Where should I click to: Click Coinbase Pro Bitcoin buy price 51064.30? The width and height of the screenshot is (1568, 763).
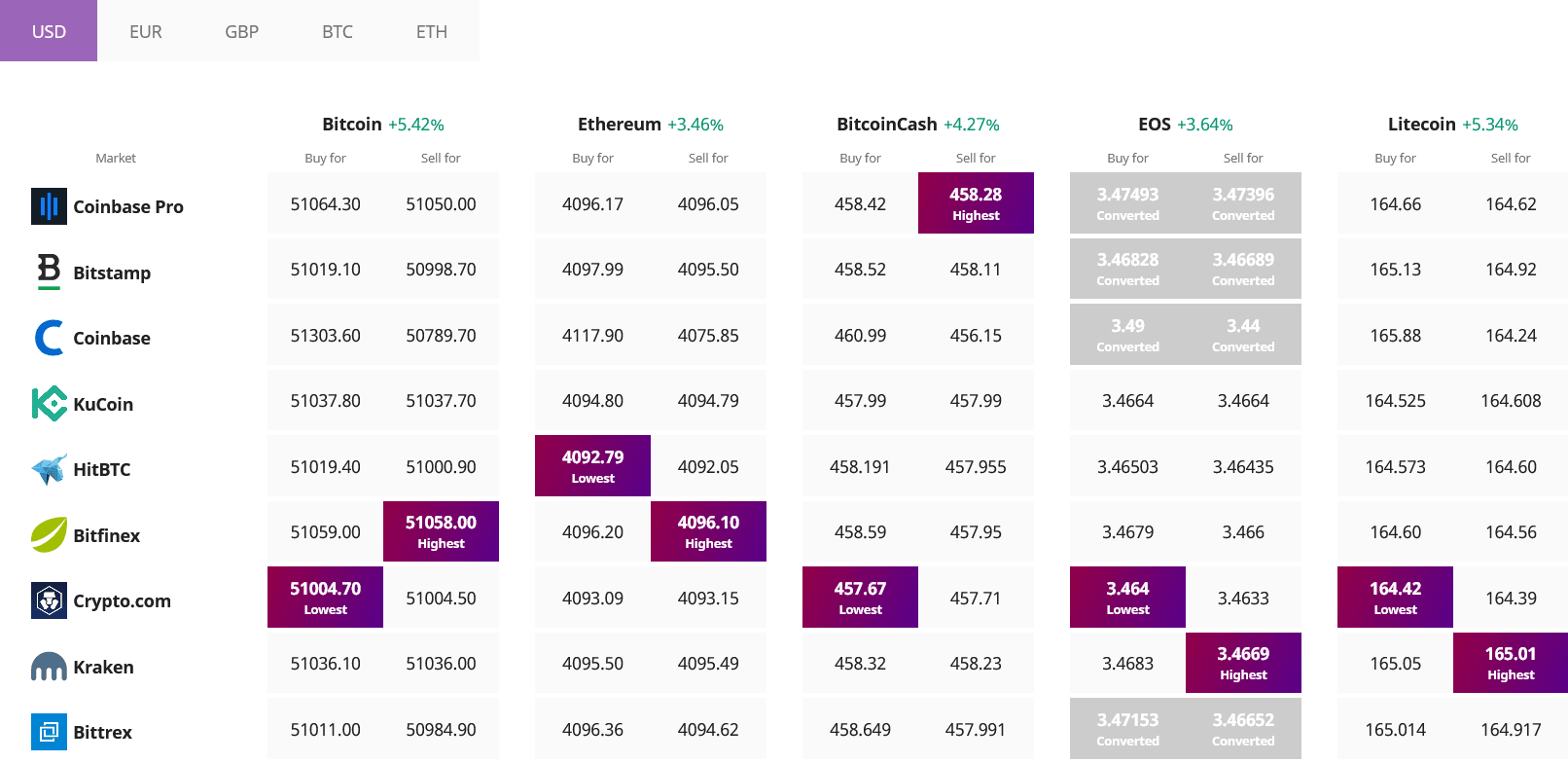[325, 203]
